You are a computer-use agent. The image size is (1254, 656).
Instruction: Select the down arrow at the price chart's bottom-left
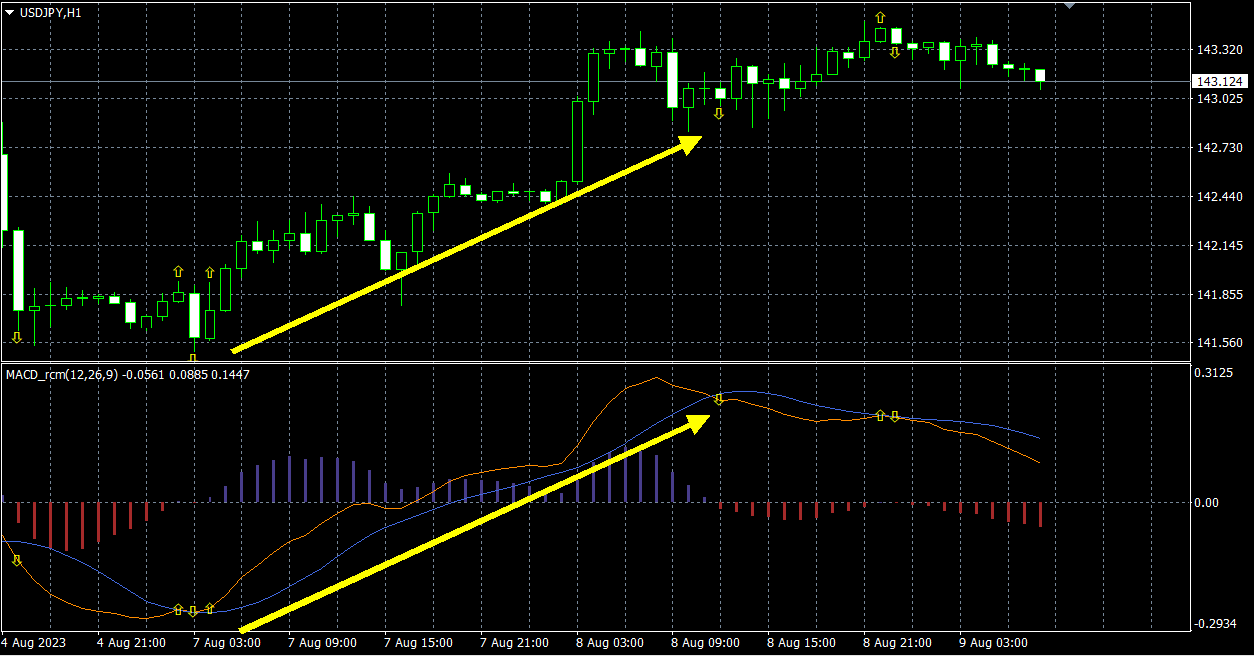[17, 337]
